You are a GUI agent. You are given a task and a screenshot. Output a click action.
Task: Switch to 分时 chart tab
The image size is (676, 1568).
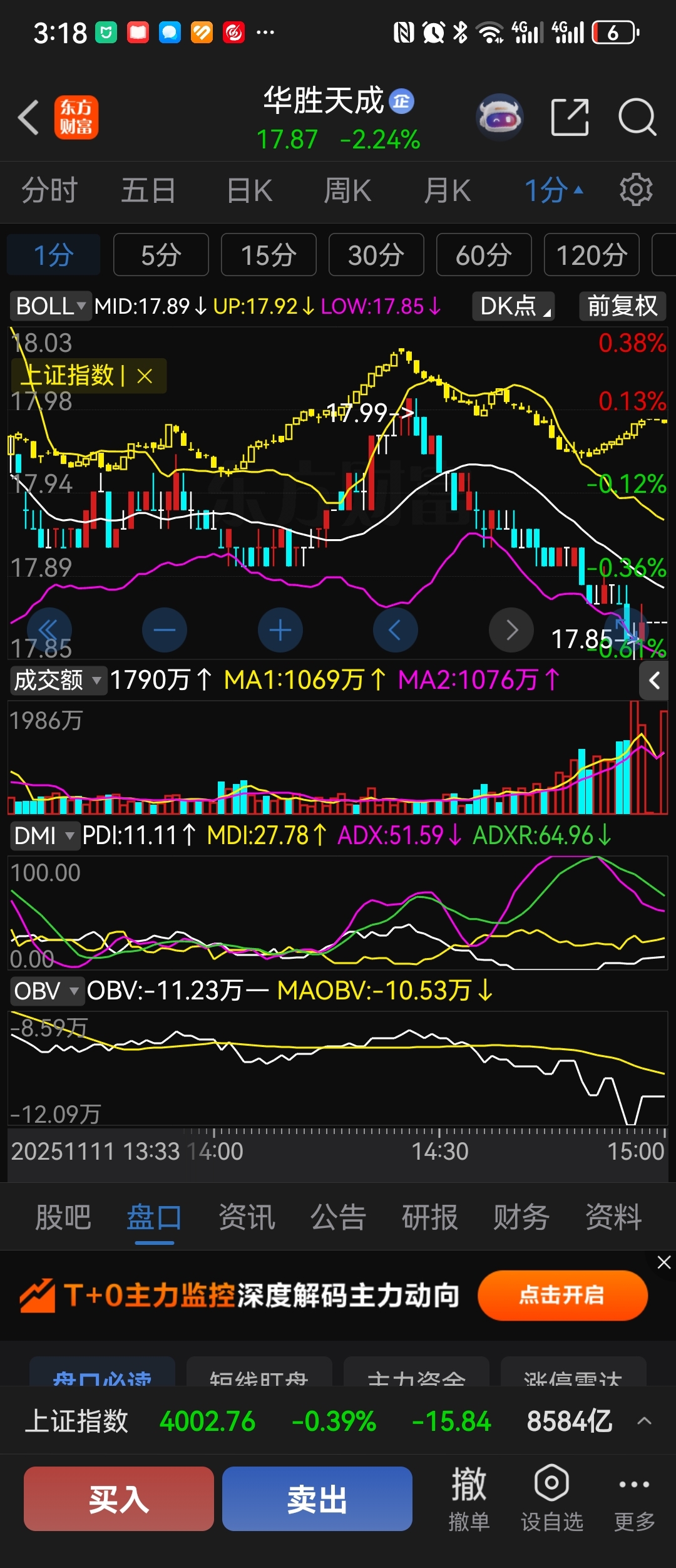49,190
